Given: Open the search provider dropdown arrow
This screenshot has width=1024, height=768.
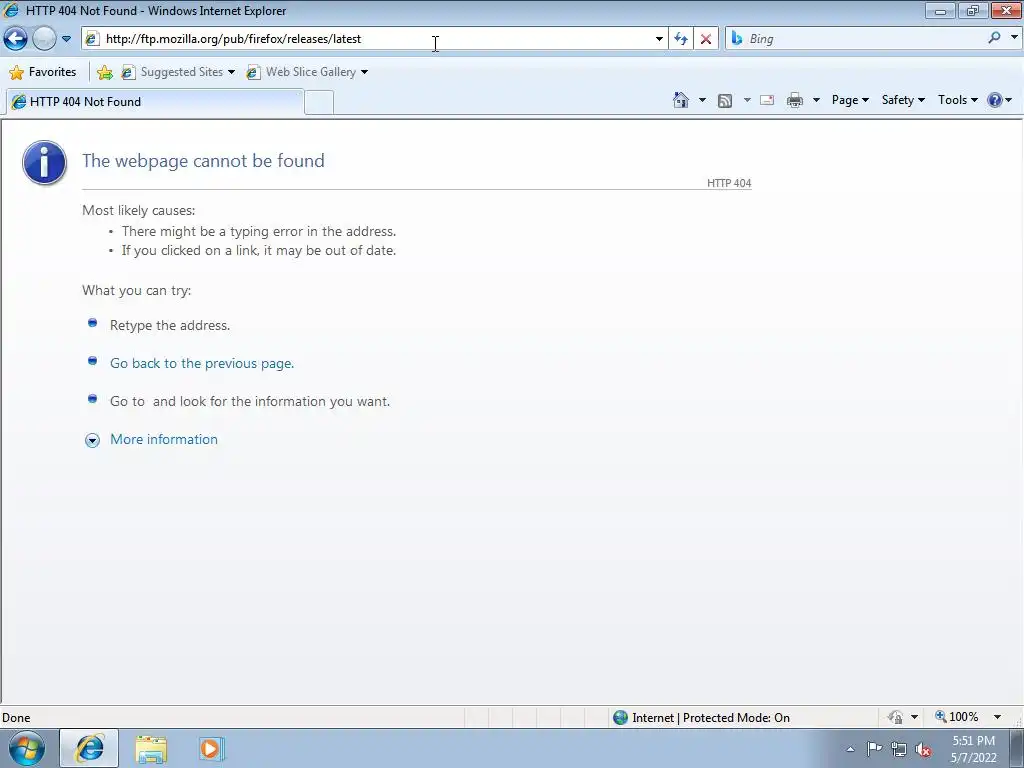Looking at the screenshot, I should coord(1014,39).
